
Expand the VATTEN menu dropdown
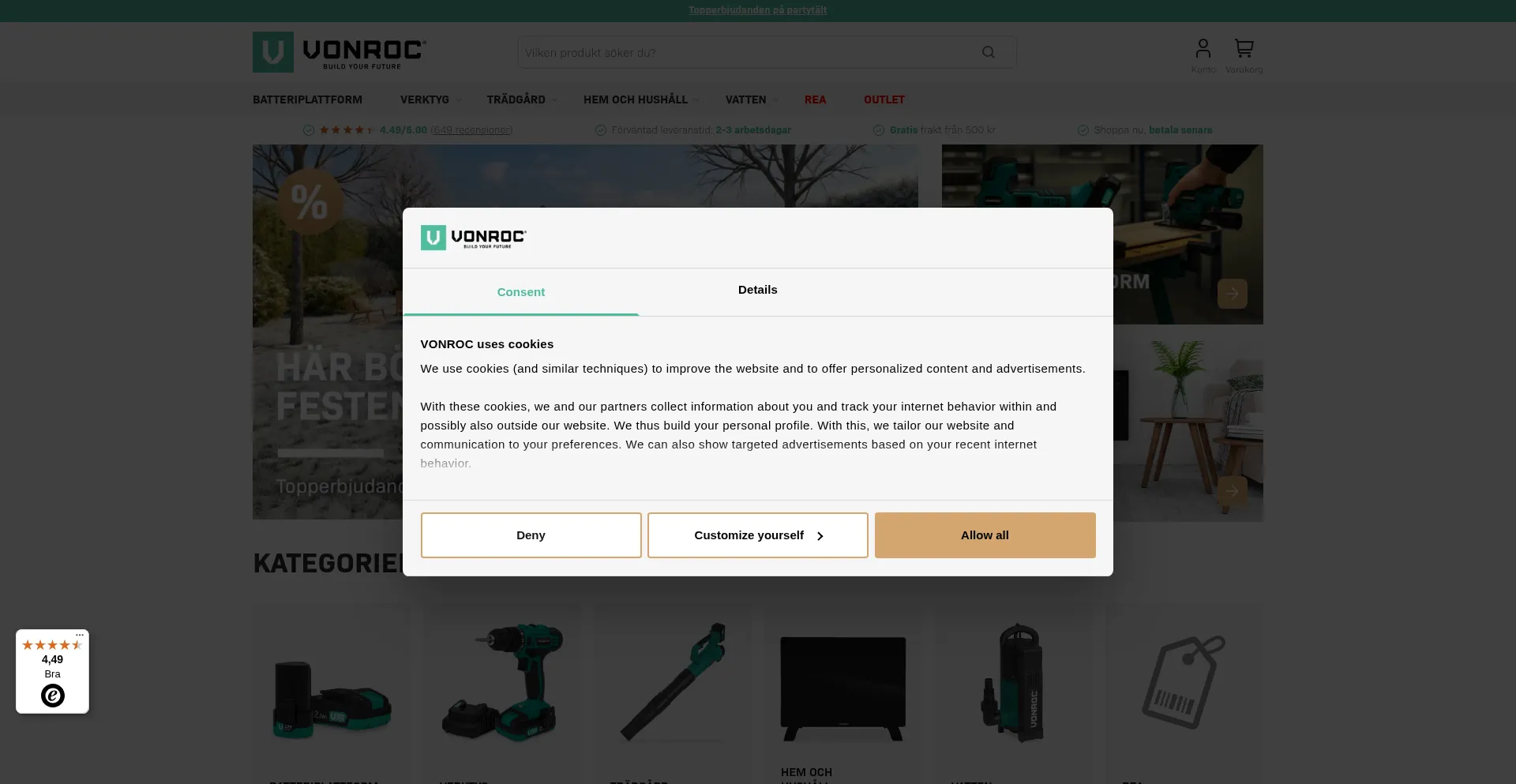[752, 99]
